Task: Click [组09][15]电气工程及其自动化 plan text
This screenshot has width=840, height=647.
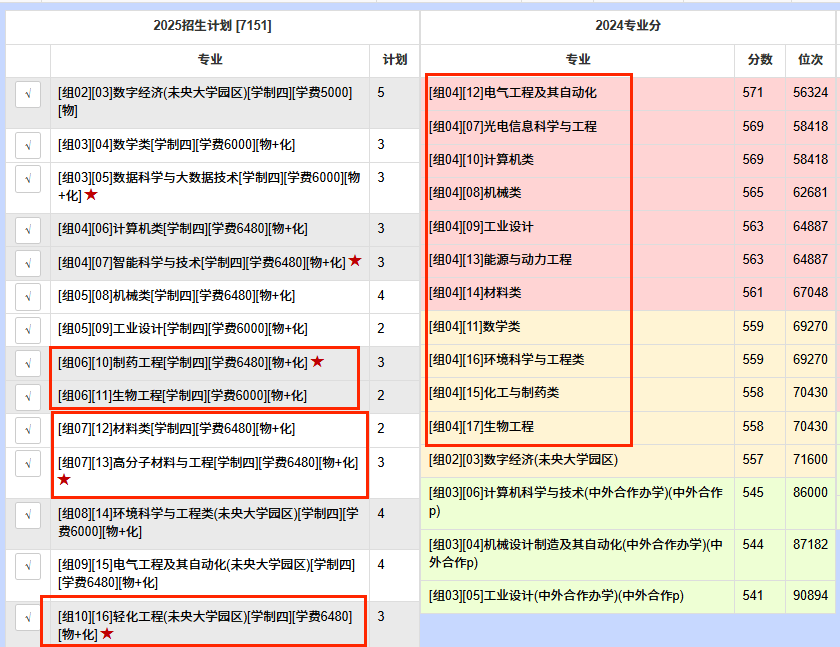Action: (x=207, y=574)
